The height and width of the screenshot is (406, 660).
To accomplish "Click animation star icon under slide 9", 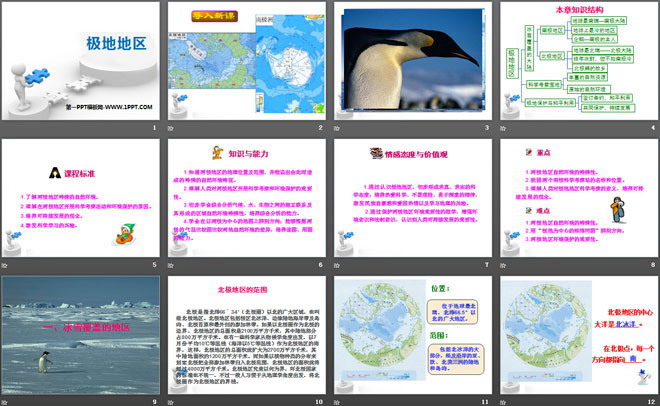I will click(x=5, y=402).
